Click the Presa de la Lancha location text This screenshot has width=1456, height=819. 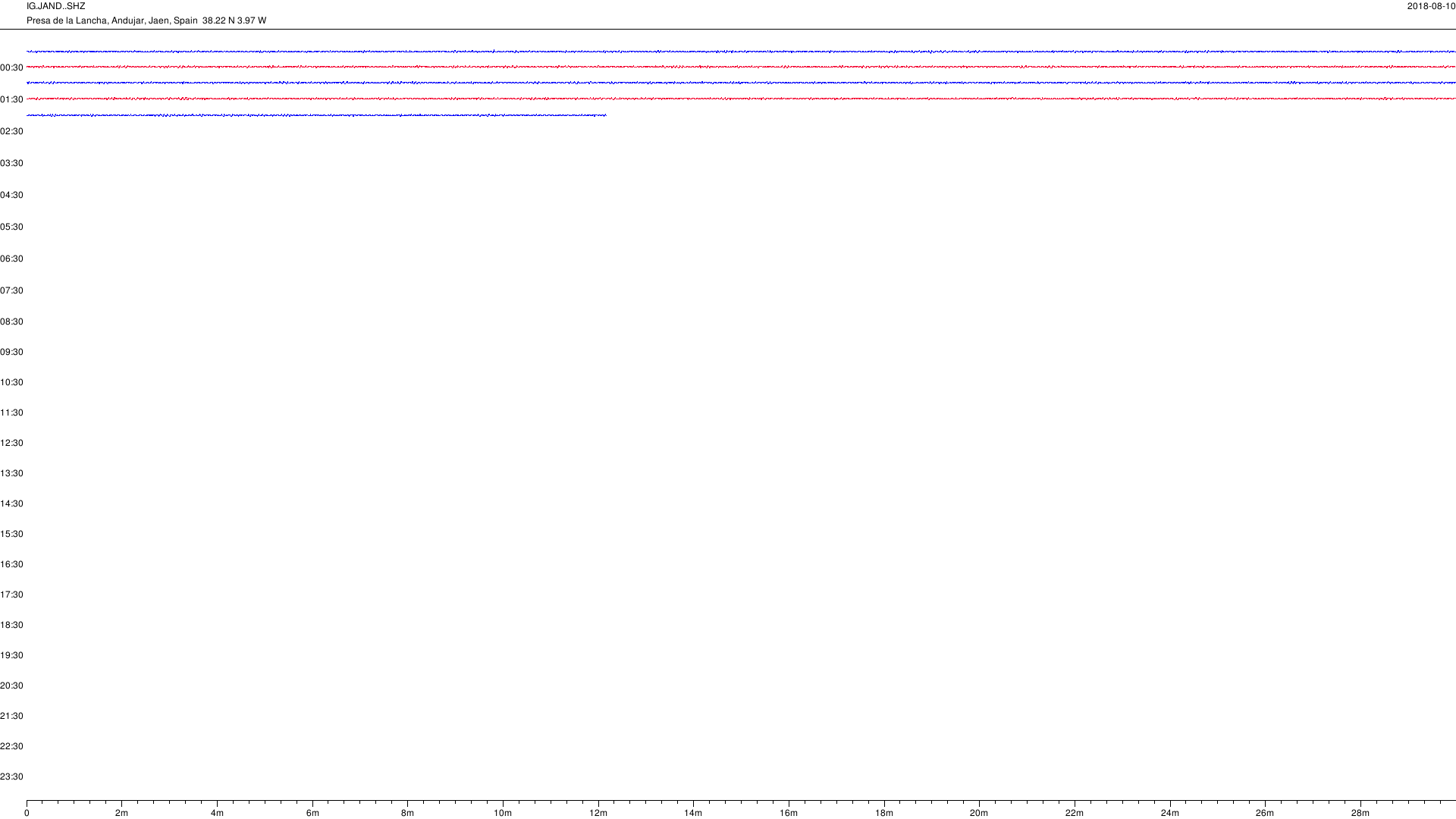[146, 20]
